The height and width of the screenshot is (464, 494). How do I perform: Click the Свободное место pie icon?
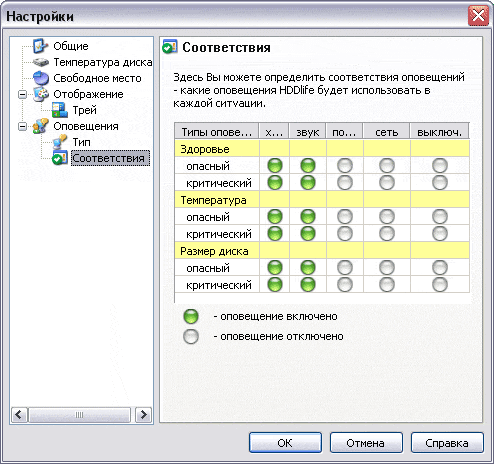(41, 78)
